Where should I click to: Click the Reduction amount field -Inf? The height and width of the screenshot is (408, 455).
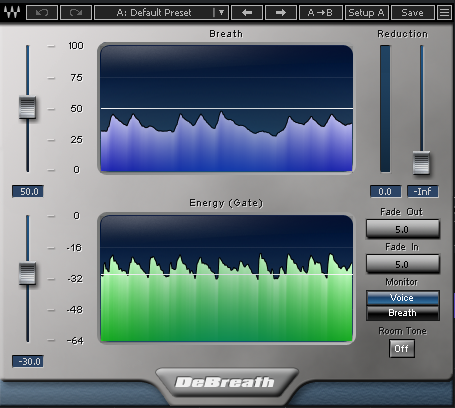pos(422,191)
